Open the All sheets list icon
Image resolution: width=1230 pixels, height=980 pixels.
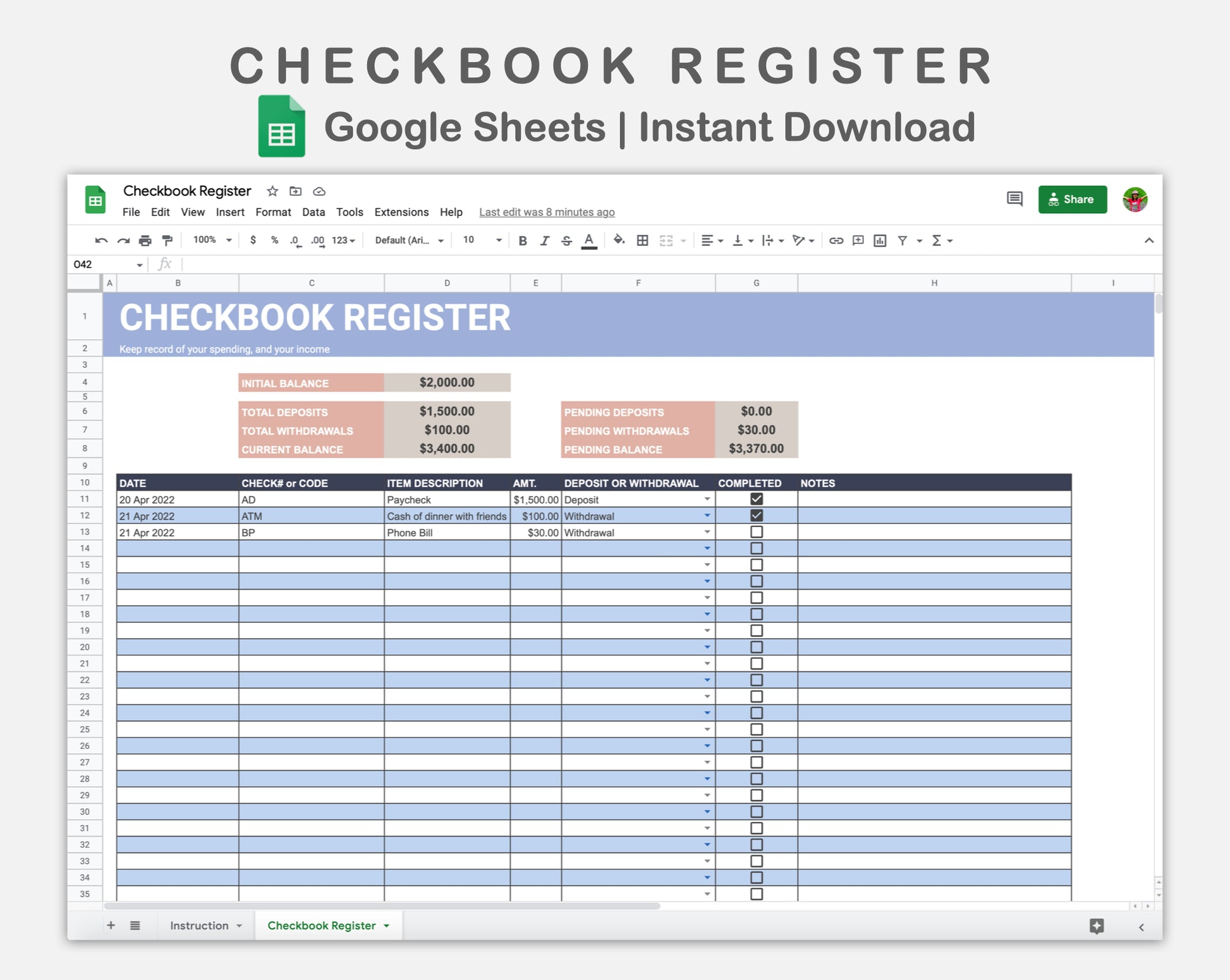(x=135, y=925)
